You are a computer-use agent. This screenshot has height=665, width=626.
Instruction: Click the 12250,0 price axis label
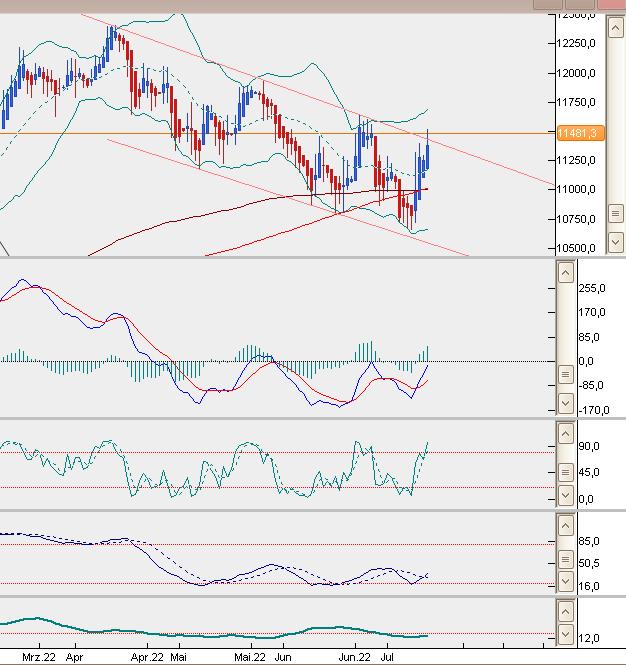(576, 43)
